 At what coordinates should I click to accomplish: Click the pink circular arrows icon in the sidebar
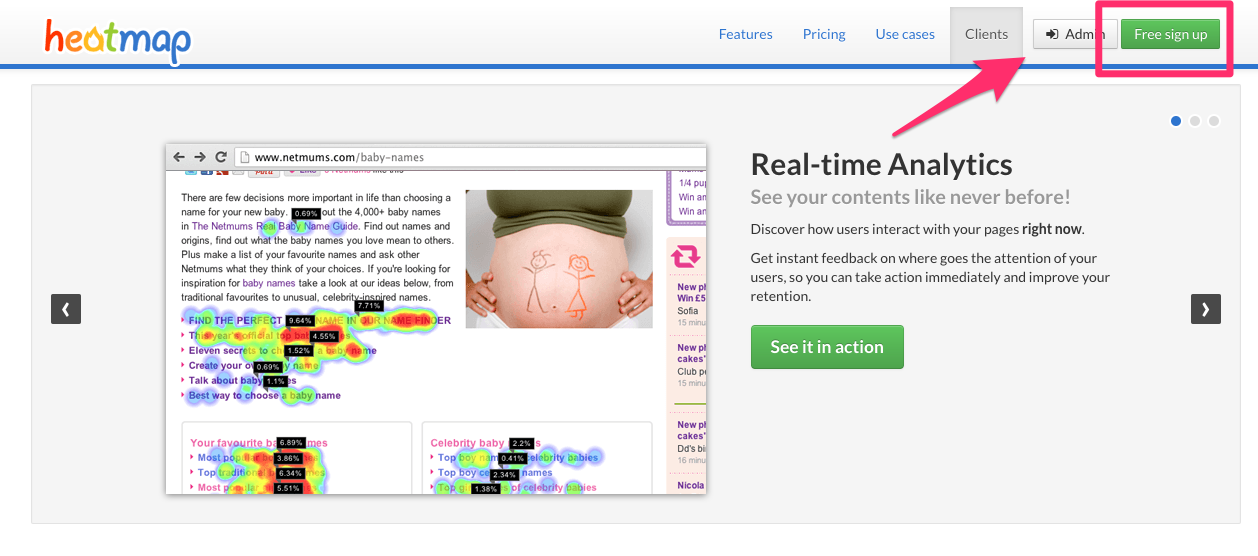coord(687,257)
